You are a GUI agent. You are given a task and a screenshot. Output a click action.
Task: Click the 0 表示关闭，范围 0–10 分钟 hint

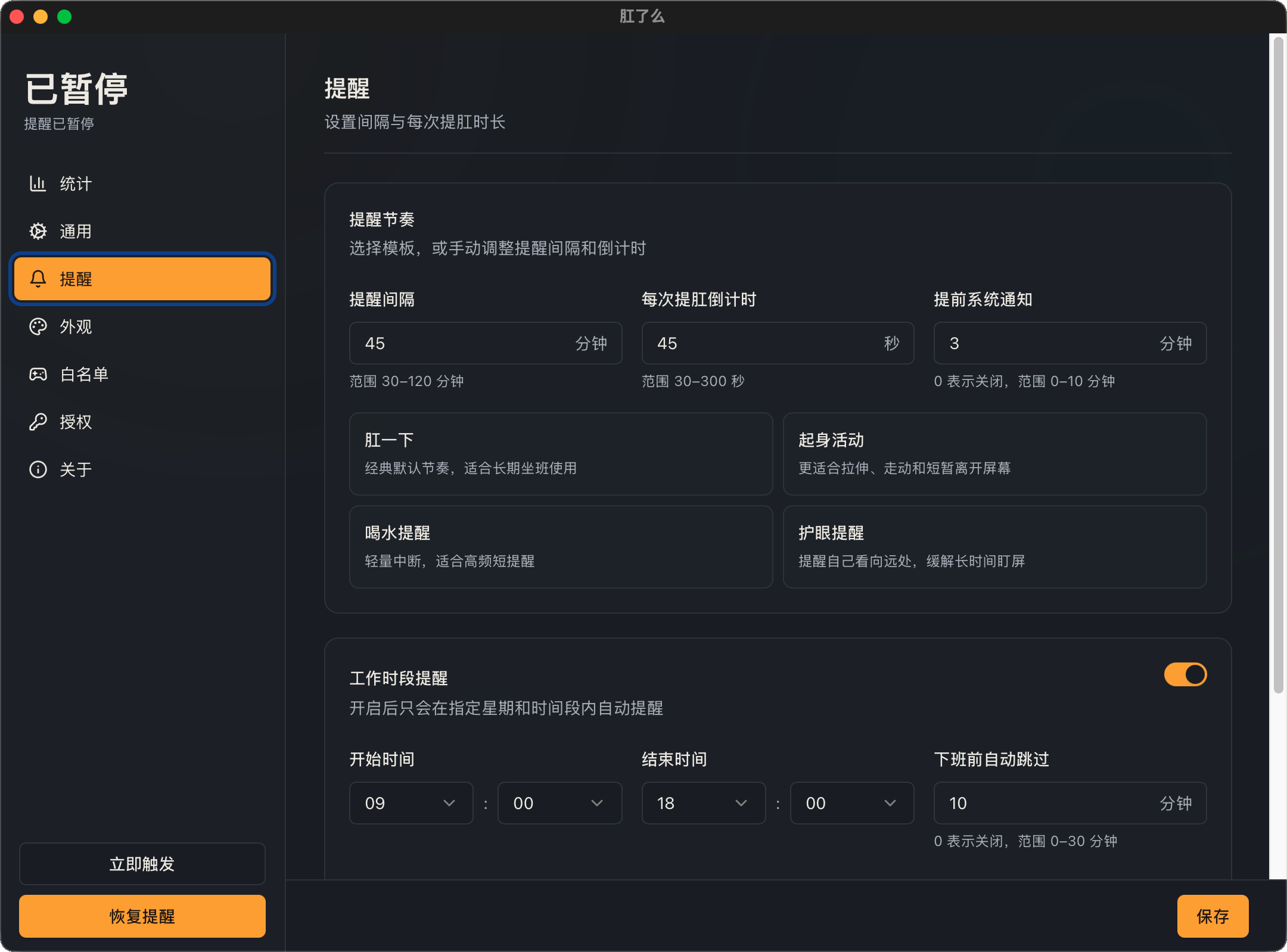tap(1024, 381)
